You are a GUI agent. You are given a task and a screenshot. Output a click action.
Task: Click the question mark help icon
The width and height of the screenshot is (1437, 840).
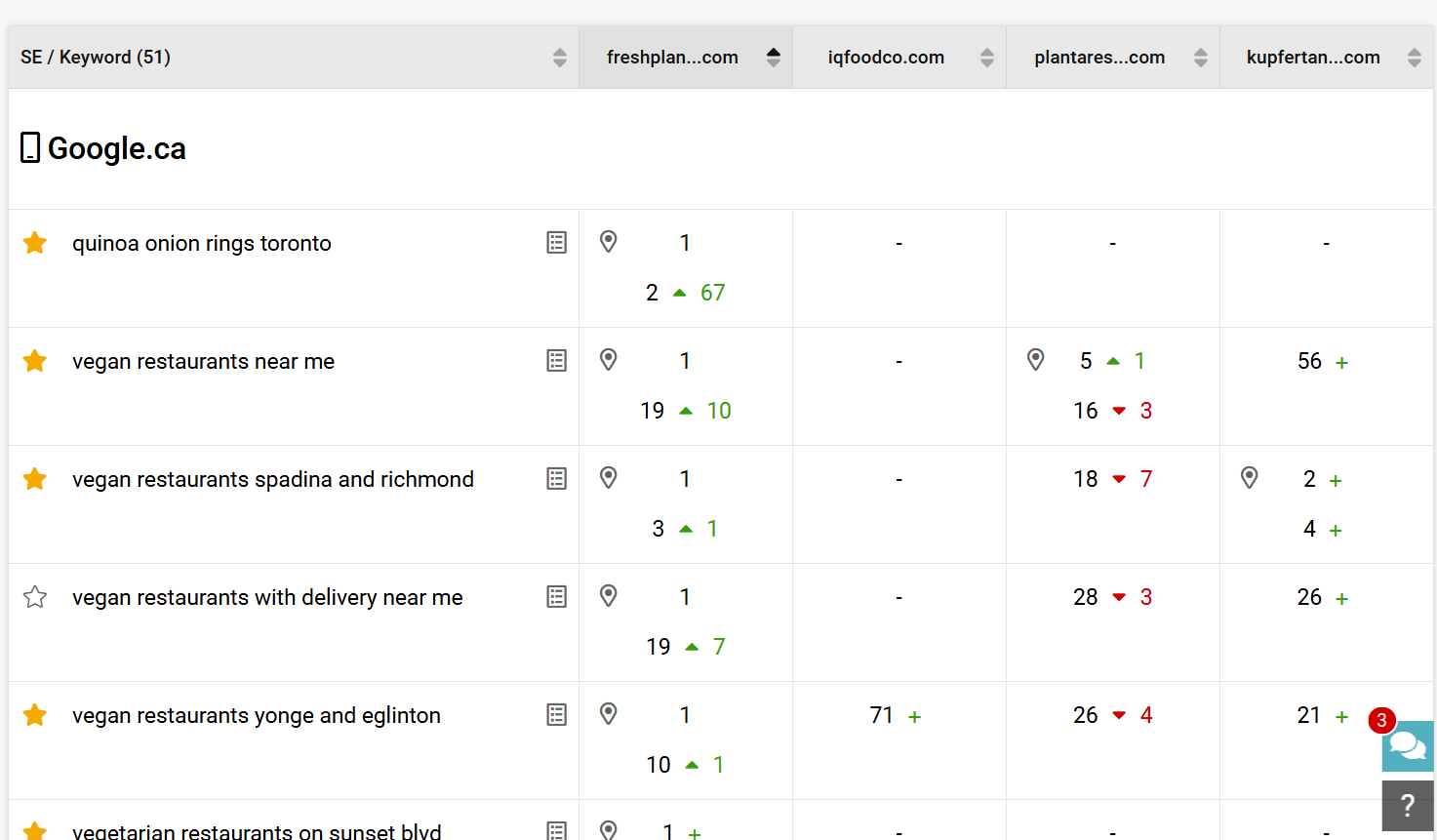pyautogui.click(x=1408, y=806)
